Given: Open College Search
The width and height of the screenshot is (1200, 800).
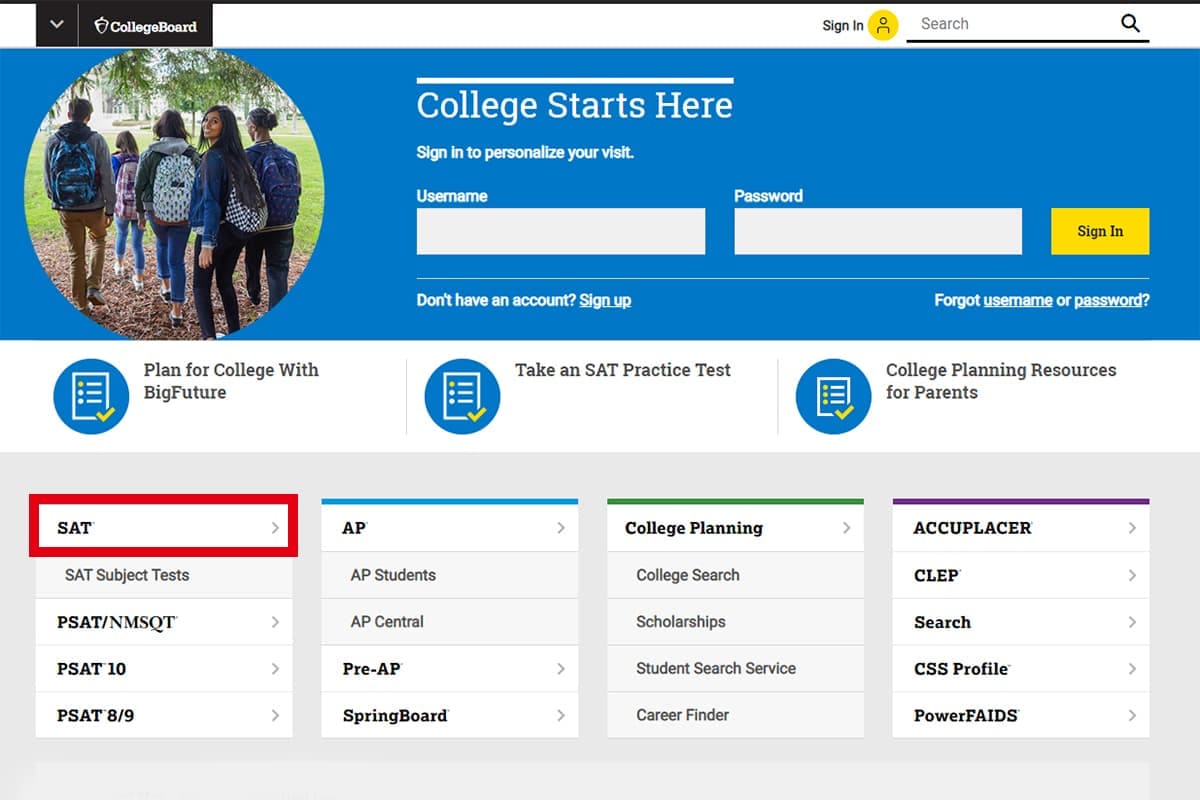Looking at the screenshot, I should coord(736,575).
